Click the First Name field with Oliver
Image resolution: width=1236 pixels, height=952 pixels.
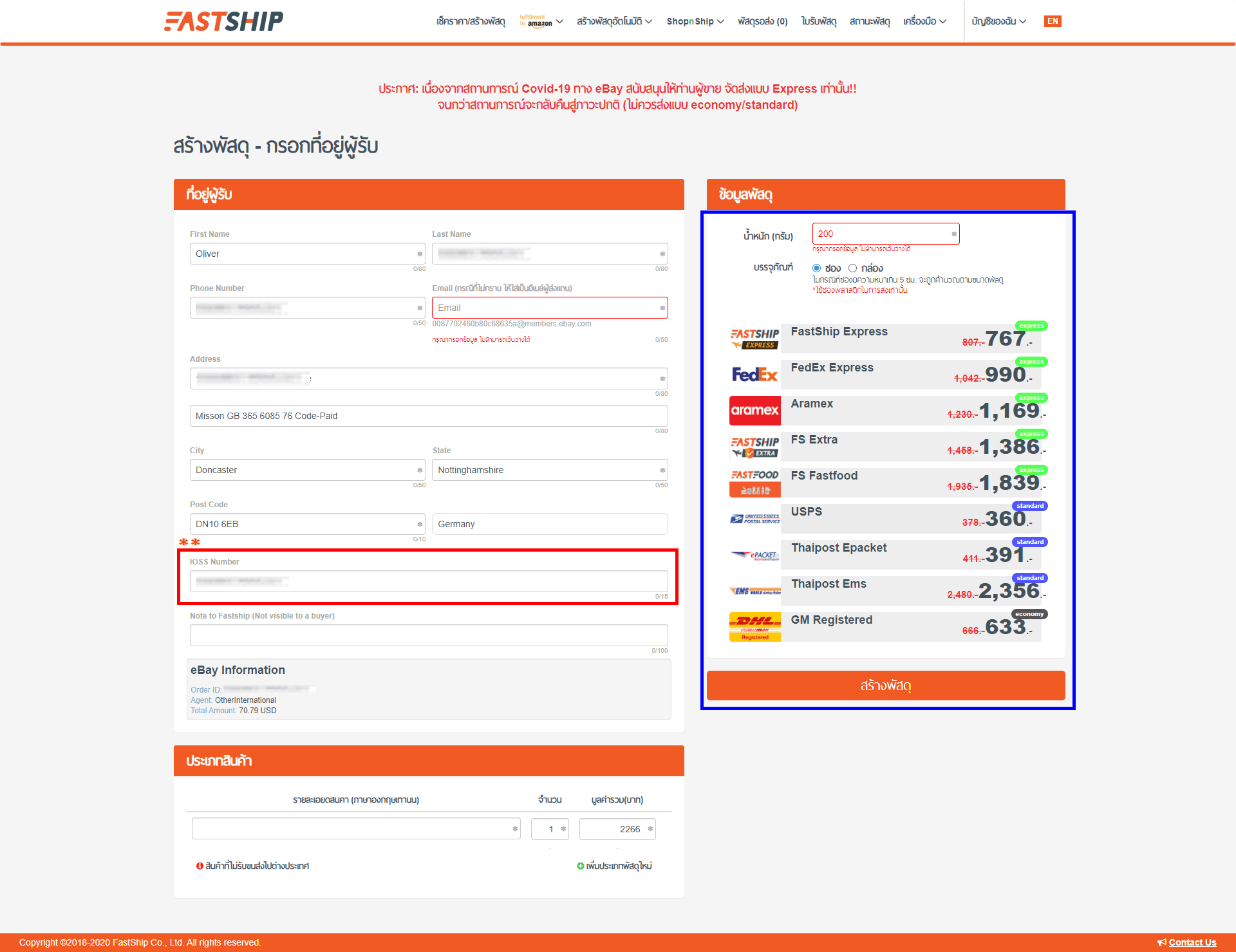click(x=308, y=254)
